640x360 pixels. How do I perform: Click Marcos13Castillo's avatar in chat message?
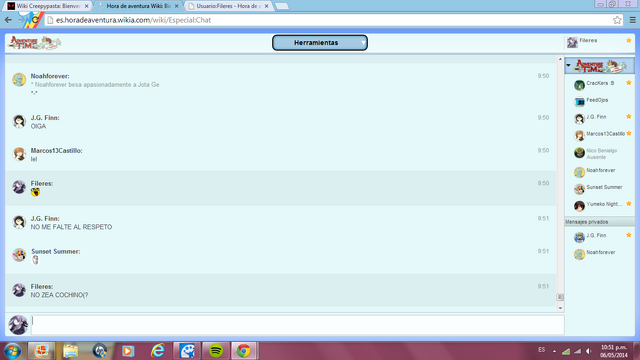pos(19,154)
